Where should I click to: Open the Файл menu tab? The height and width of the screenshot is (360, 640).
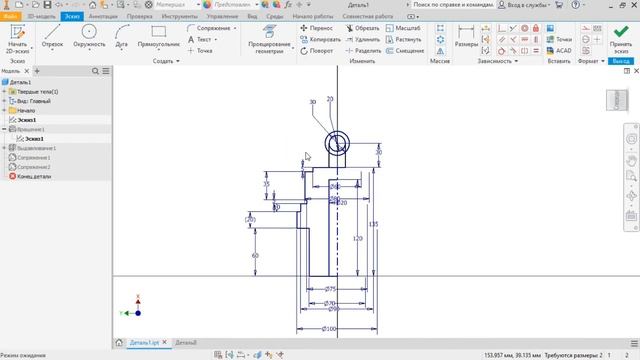click(10, 16)
